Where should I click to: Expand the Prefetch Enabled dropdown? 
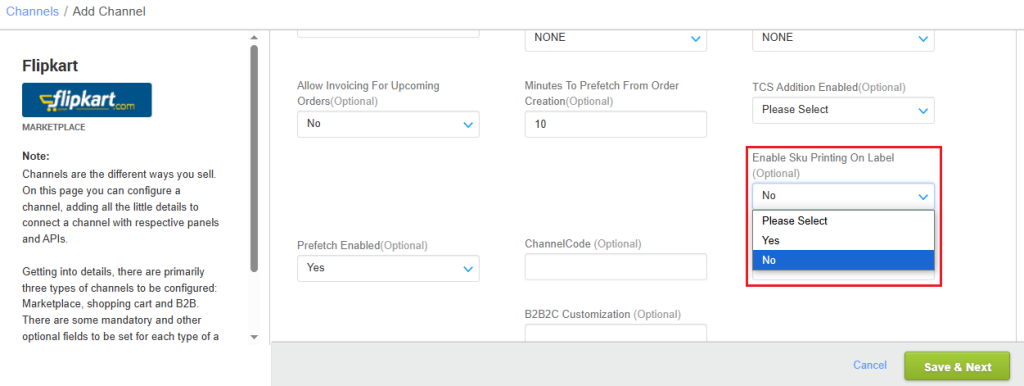coord(388,268)
